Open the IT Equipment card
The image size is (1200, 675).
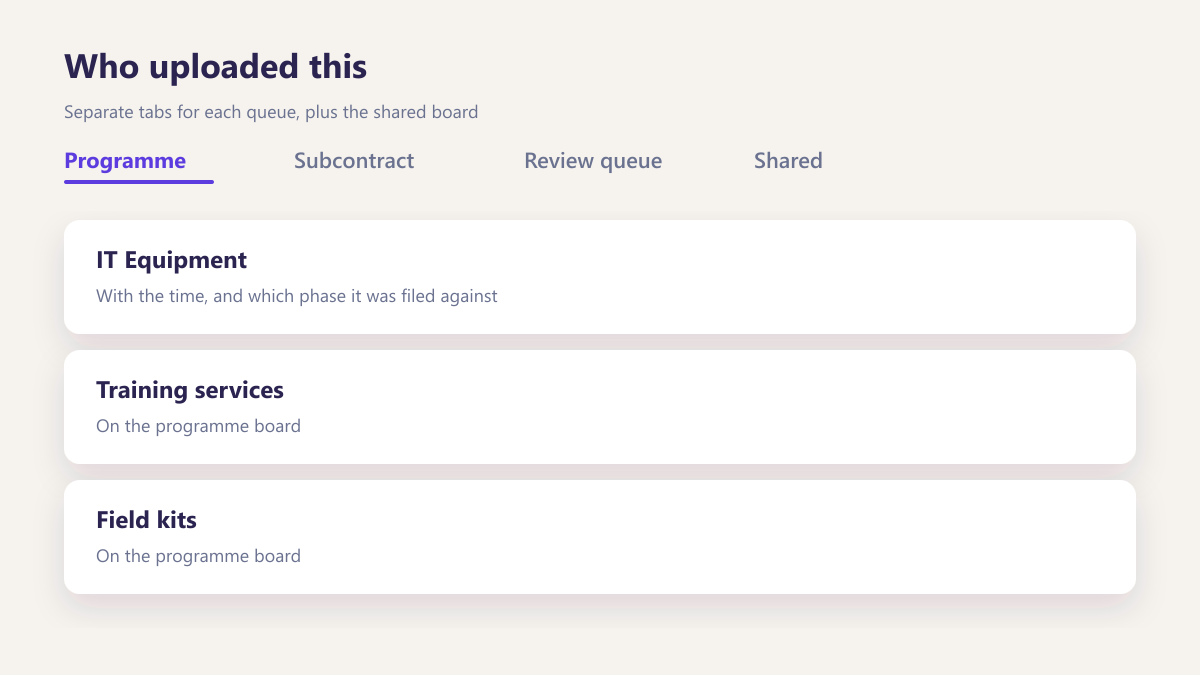point(600,277)
